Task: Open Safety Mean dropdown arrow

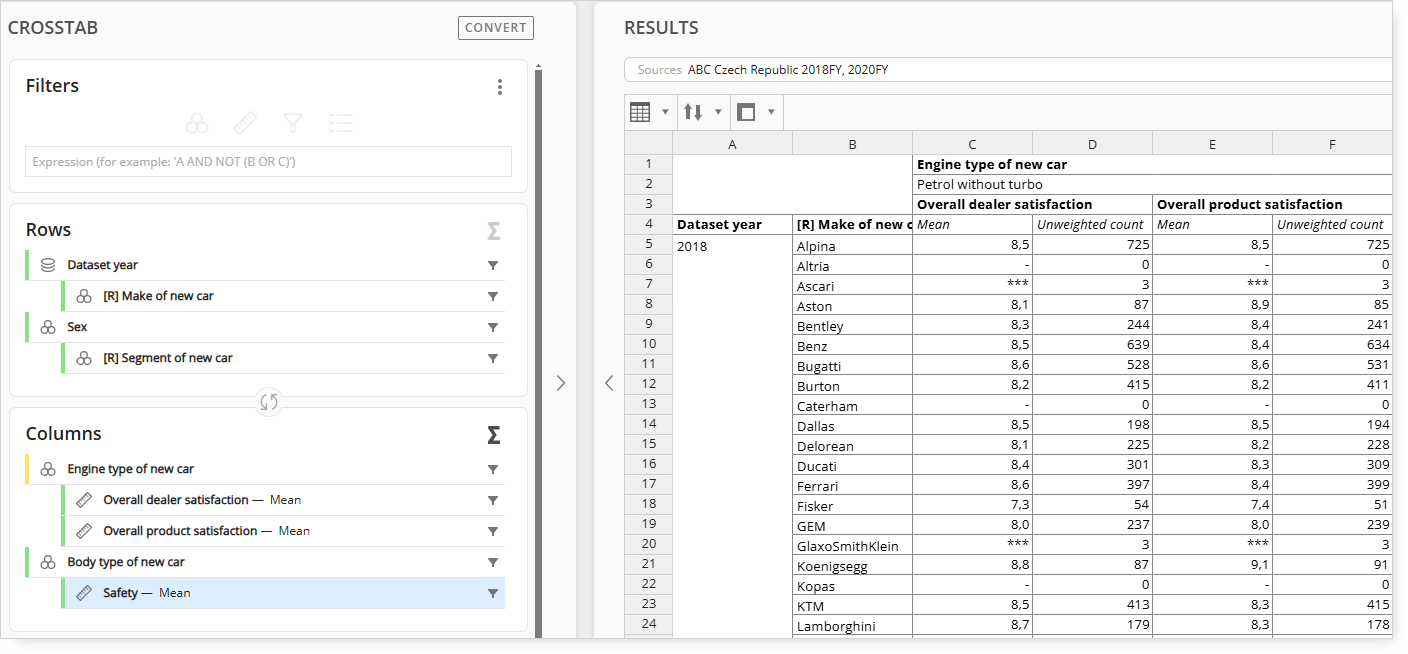Action: pos(492,594)
